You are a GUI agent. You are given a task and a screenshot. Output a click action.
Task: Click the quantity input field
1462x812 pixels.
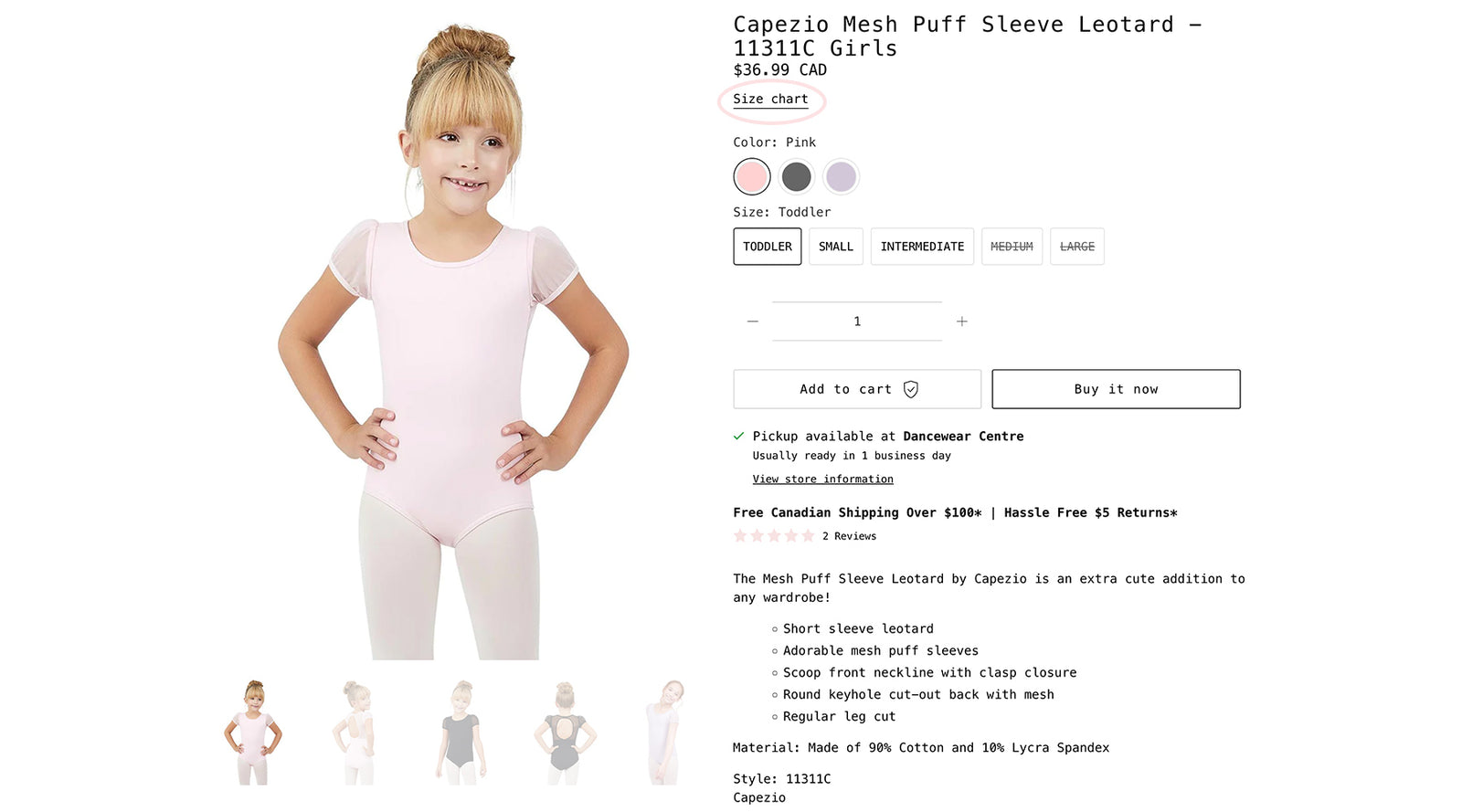[857, 322]
